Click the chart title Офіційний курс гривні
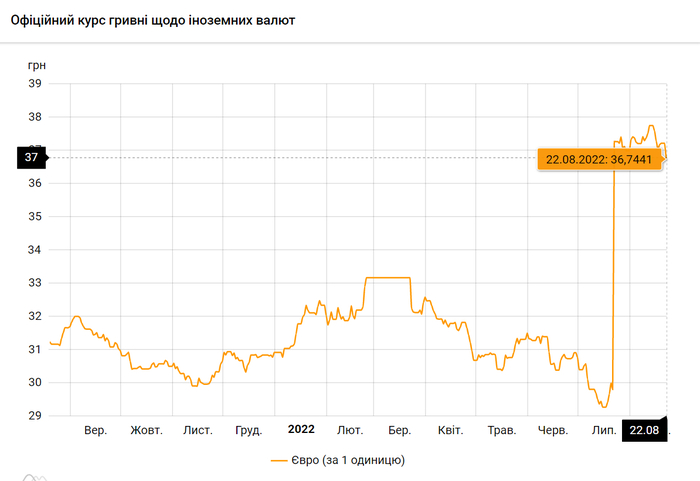Viewport: 700px width, 481px height. (x=152, y=20)
